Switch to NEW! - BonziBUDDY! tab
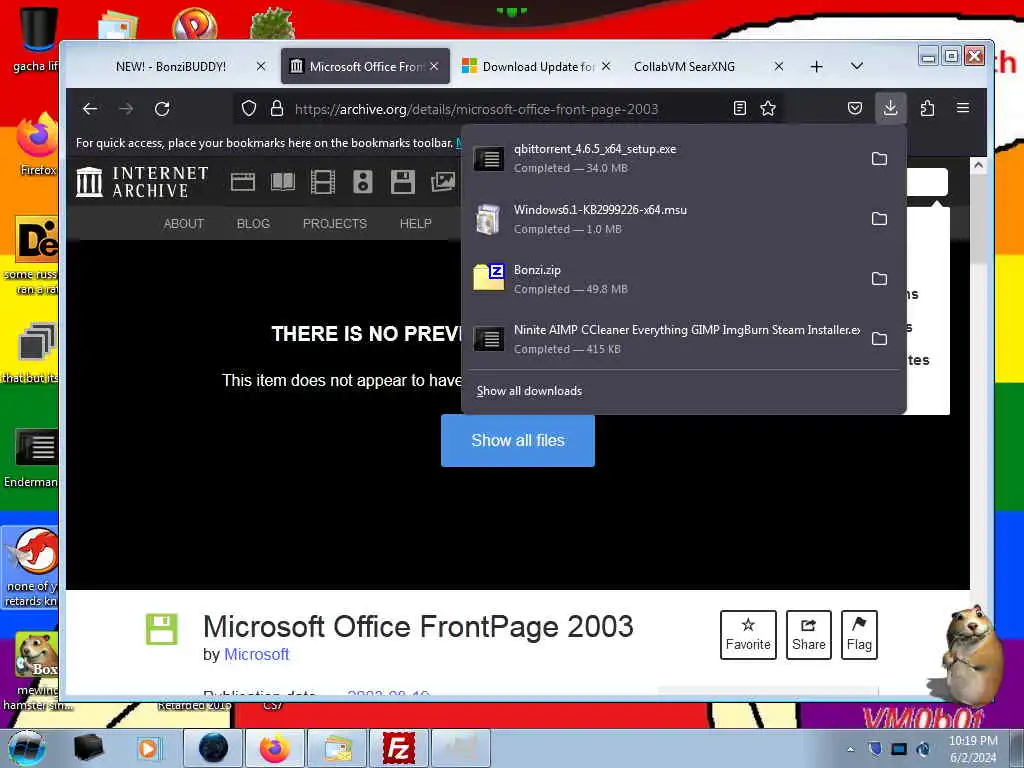Image resolution: width=1024 pixels, height=768 pixels. [170, 67]
